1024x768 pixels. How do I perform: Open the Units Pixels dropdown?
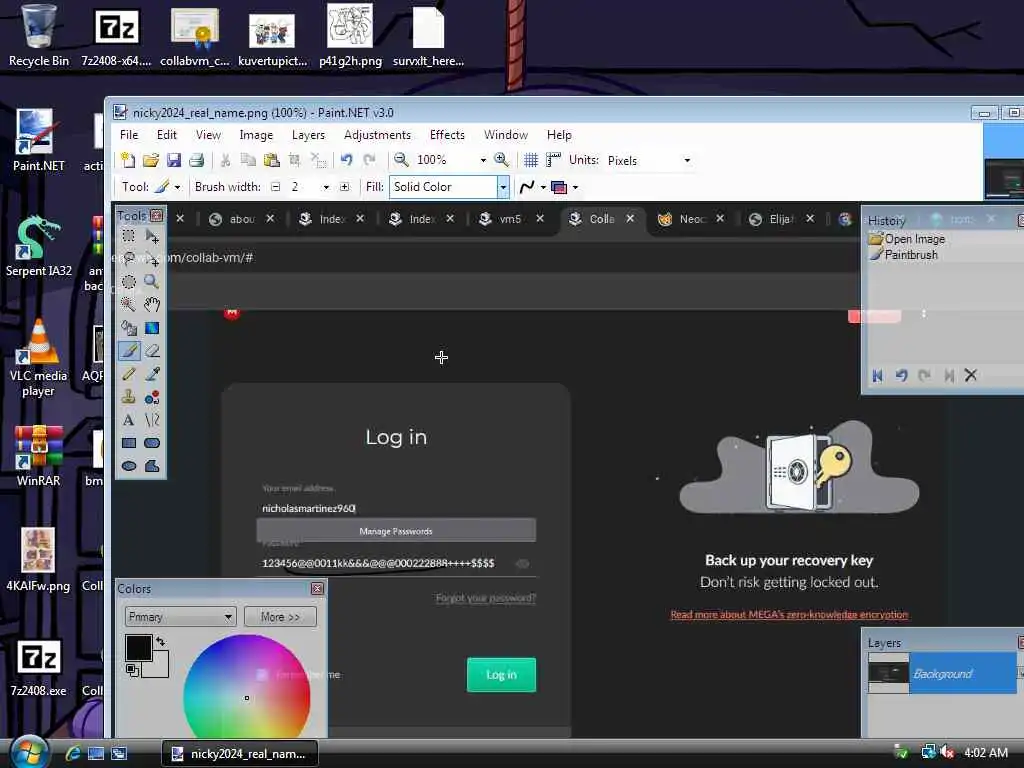687,160
